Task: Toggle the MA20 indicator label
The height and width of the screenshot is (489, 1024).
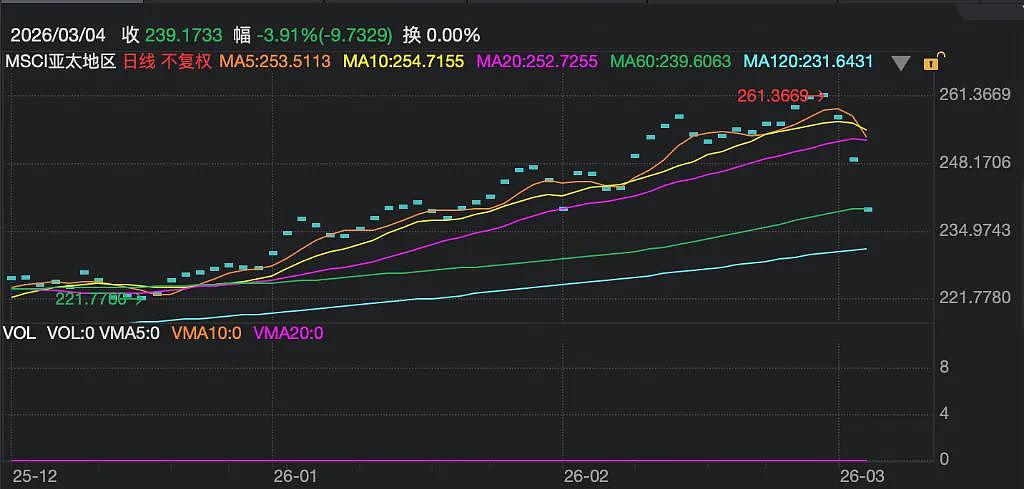Action: 537,62
